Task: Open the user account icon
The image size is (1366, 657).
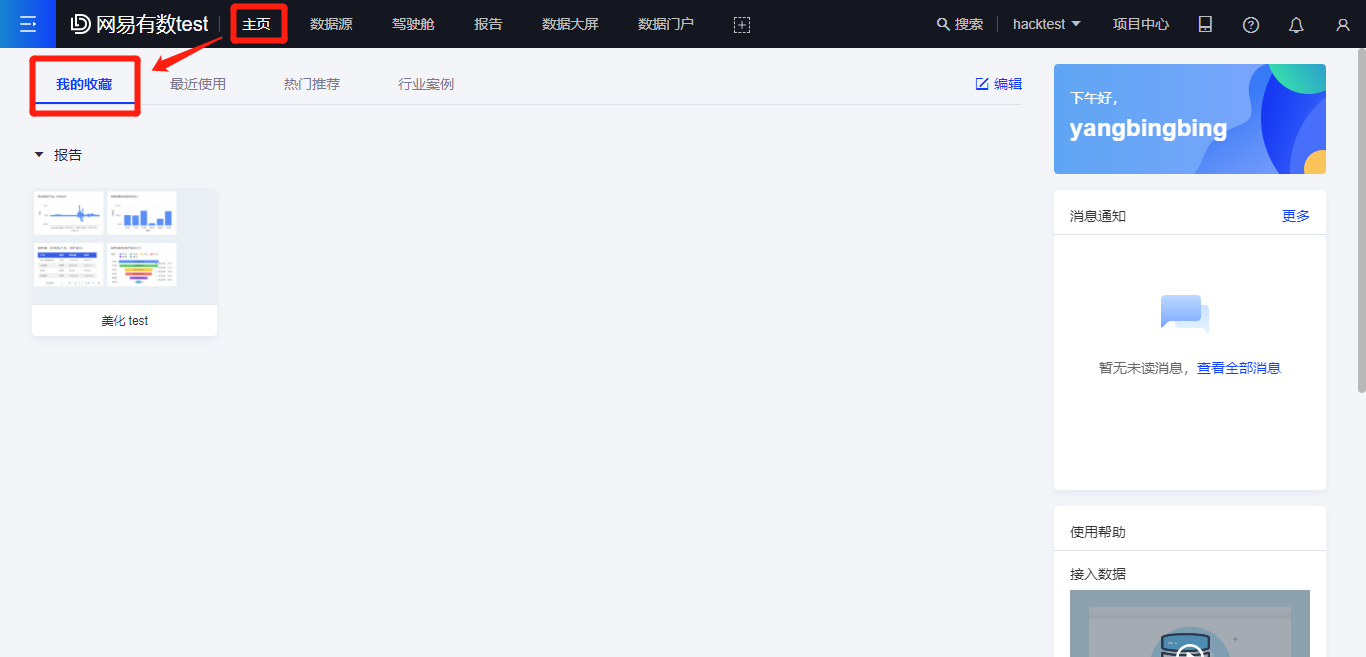Action: [x=1343, y=24]
